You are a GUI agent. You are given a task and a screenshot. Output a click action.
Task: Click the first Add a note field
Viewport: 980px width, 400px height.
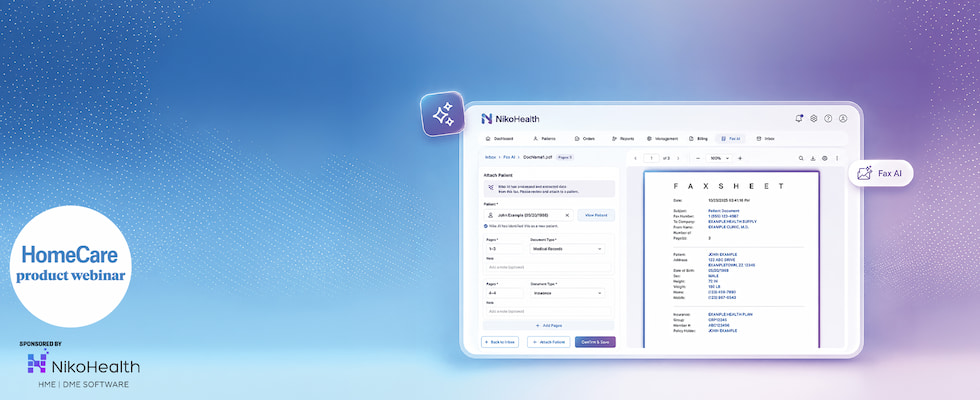548,267
